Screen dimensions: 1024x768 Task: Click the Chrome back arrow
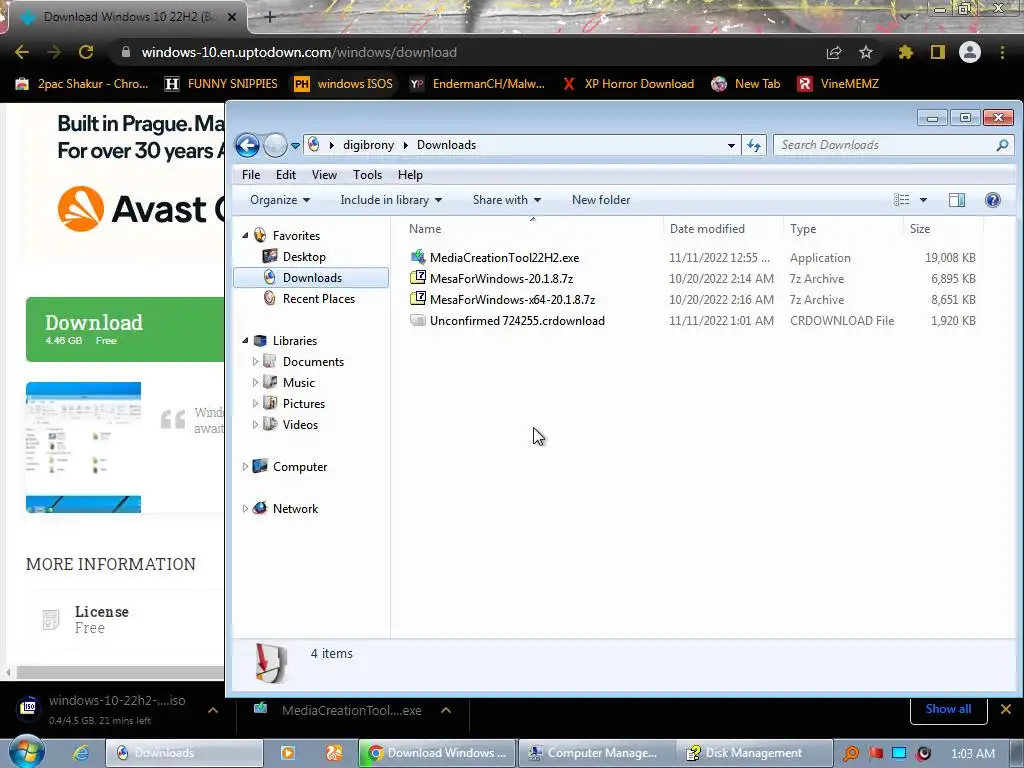point(22,52)
